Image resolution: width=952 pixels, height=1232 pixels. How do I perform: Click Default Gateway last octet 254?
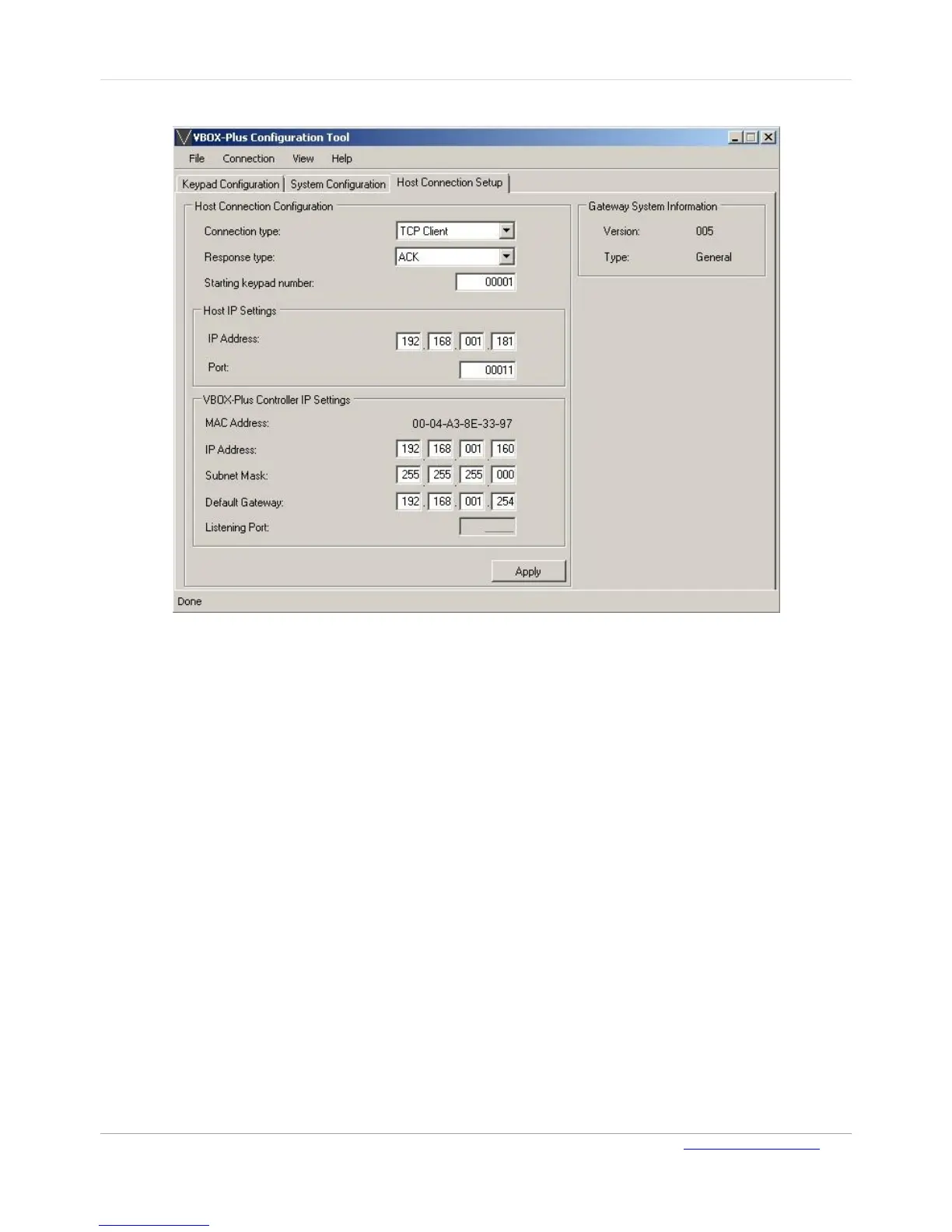coord(503,502)
